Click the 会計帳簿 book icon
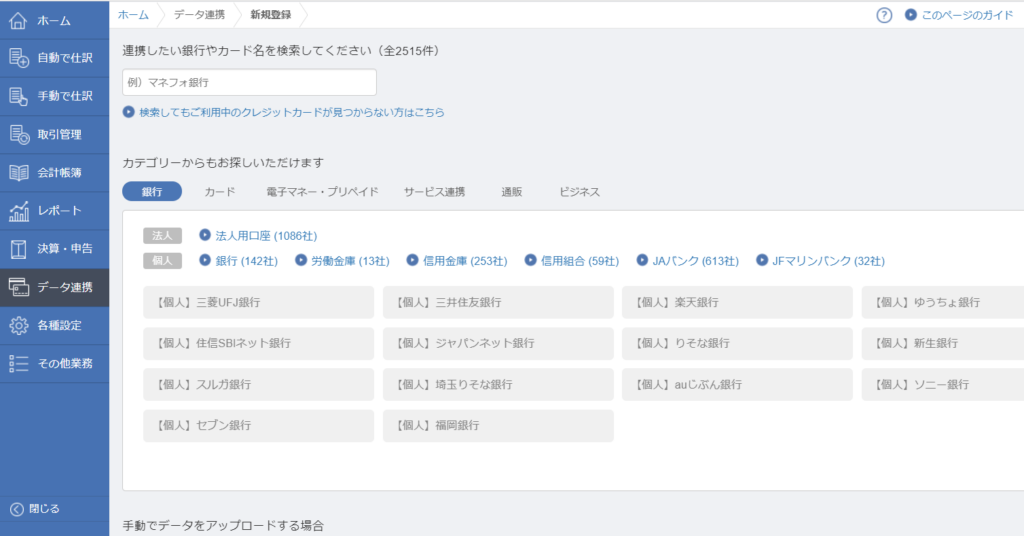The image size is (1024, 536). point(18,172)
